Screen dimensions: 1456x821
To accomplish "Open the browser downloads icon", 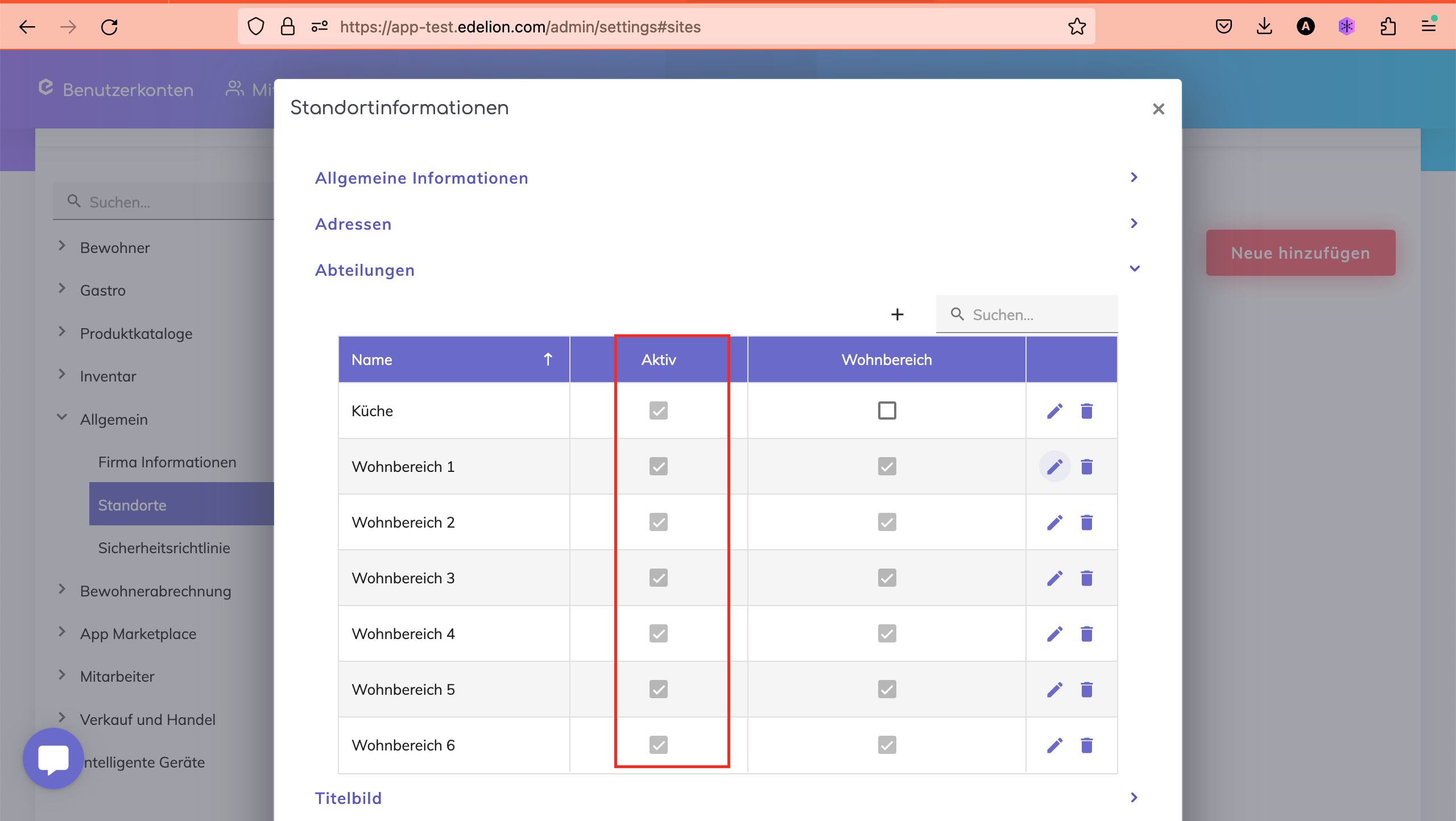I will coord(1264,27).
